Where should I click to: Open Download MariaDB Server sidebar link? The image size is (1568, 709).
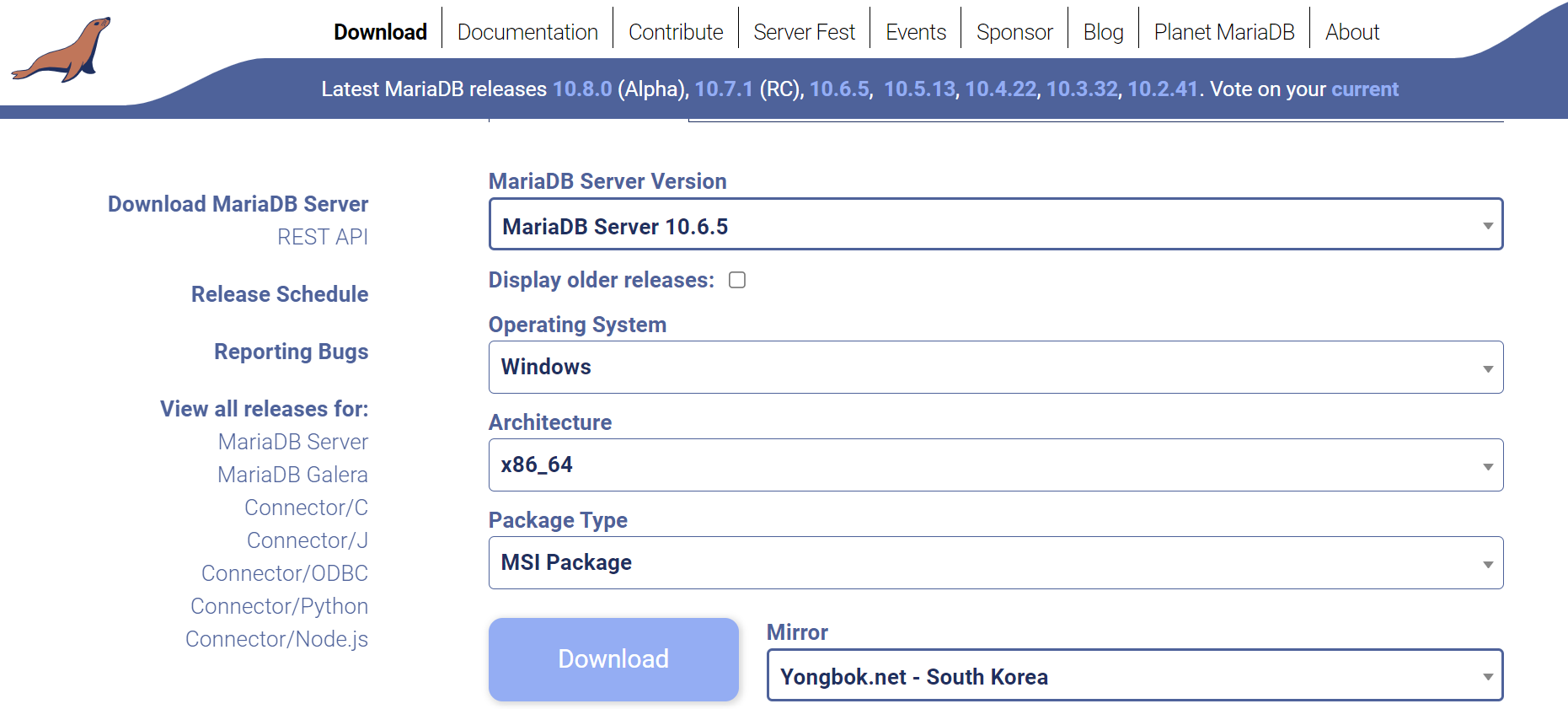click(x=238, y=204)
